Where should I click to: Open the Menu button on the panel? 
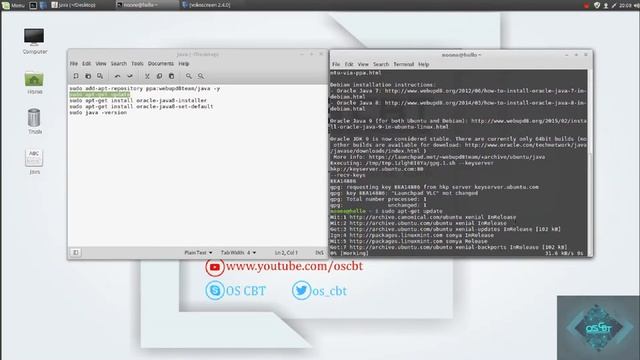pyautogui.click(x=13, y=5)
